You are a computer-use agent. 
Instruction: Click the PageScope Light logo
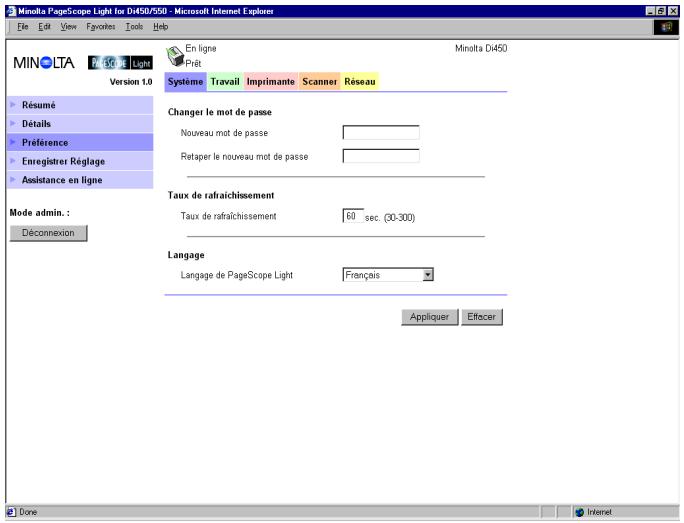120,63
